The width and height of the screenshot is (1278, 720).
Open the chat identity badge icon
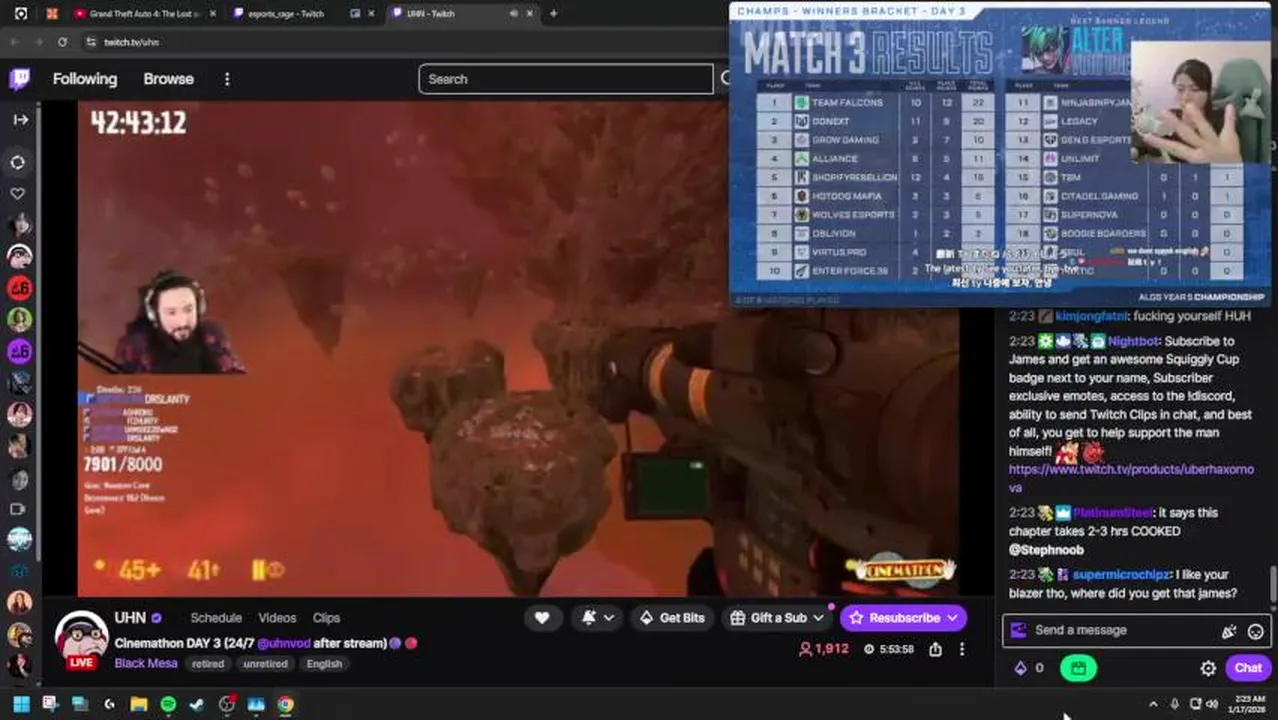coord(1018,630)
